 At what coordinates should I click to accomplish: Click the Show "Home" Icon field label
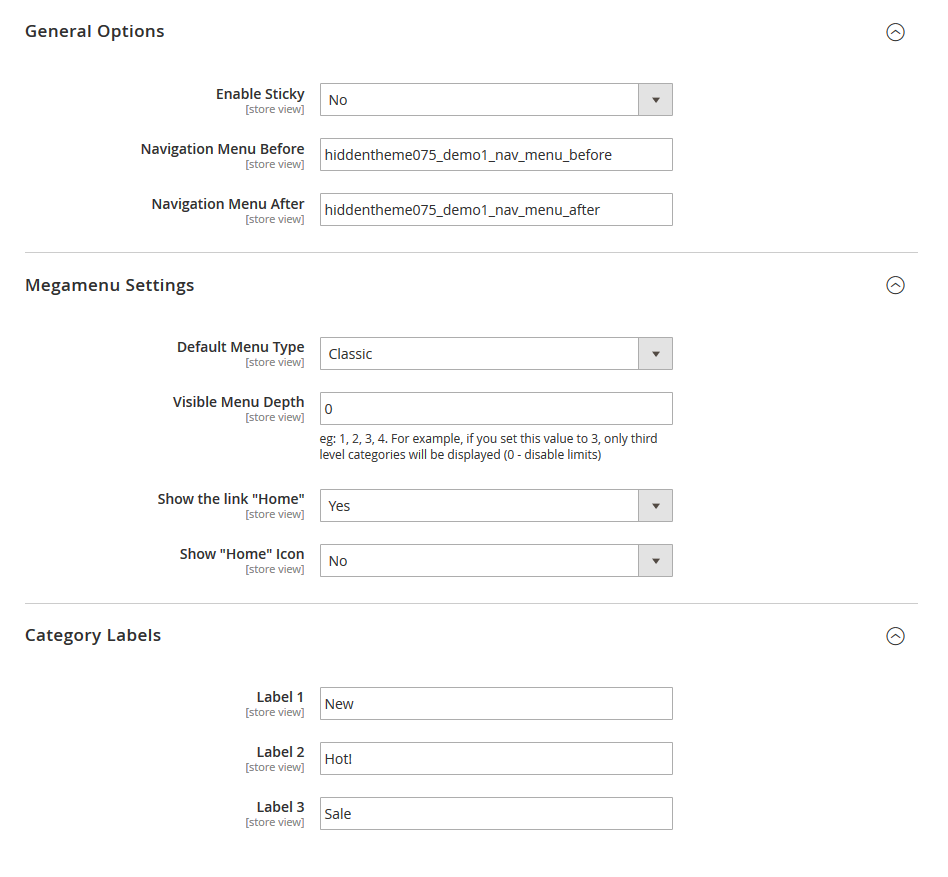[242, 554]
